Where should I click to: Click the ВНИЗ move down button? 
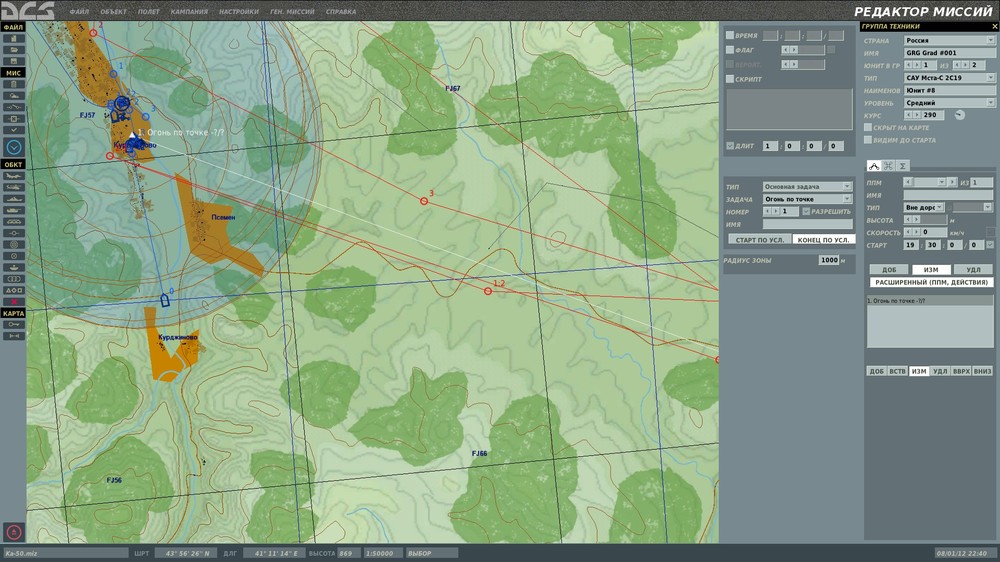pyautogui.click(x=983, y=371)
